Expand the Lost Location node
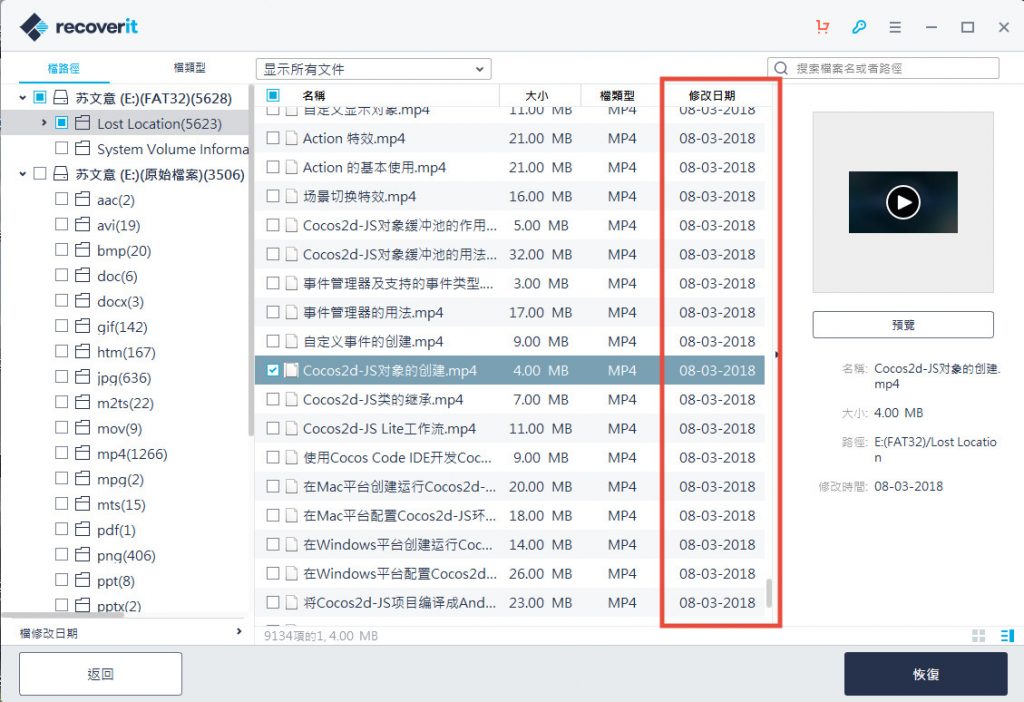Image resolution: width=1024 pixels, height=702 pixels. (x=44, y=123)
